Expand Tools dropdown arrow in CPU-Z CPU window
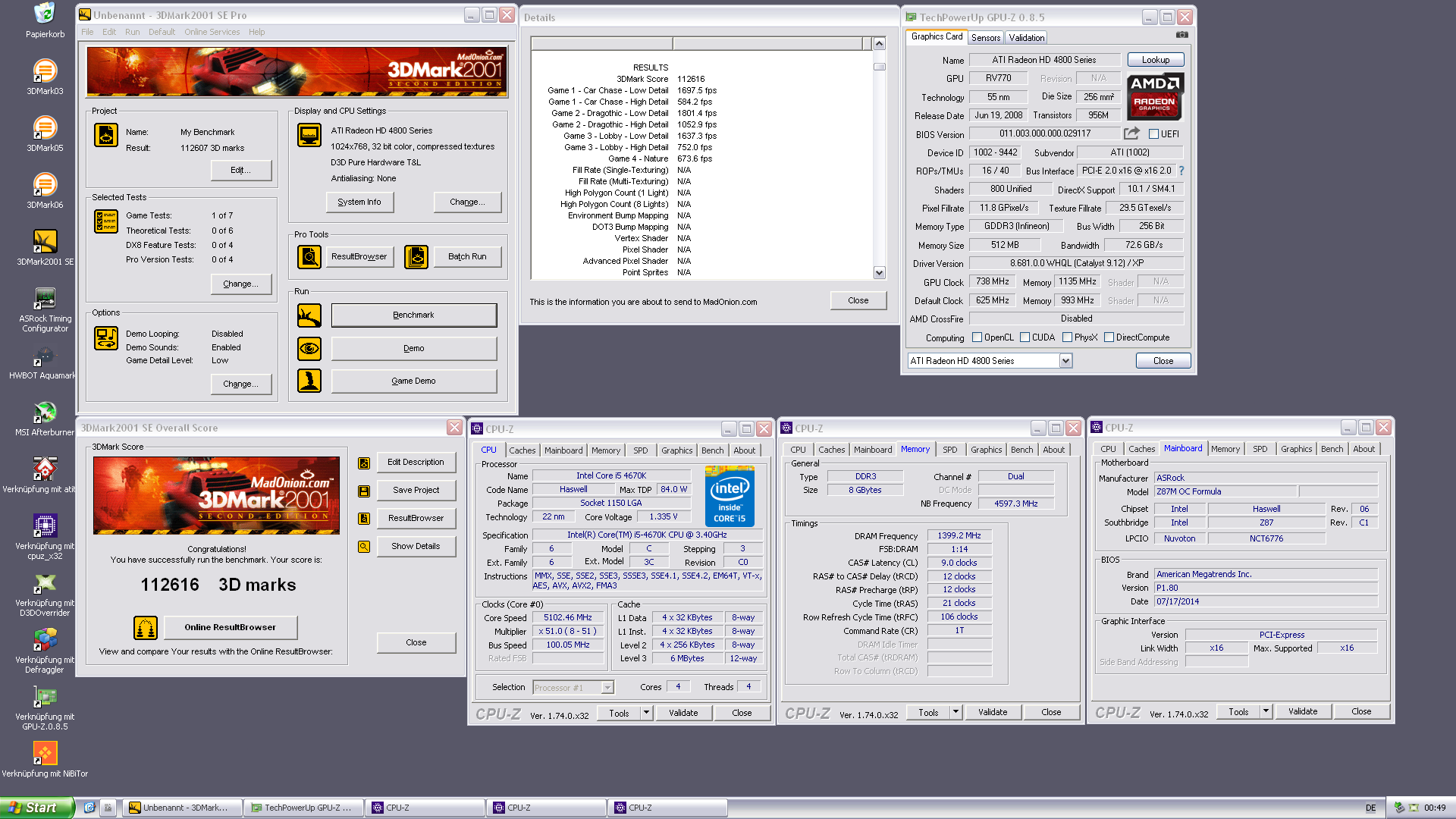 click(646, 713)
